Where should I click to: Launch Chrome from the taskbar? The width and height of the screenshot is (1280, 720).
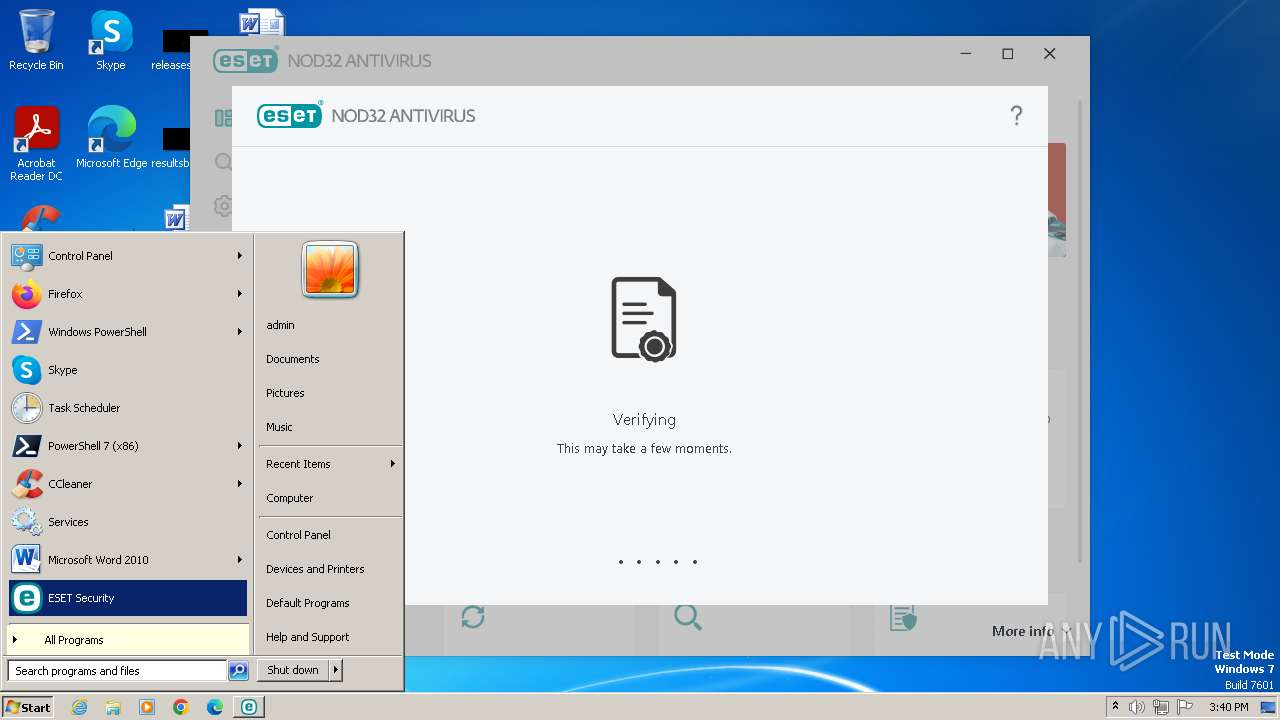[x=181, y=707]
